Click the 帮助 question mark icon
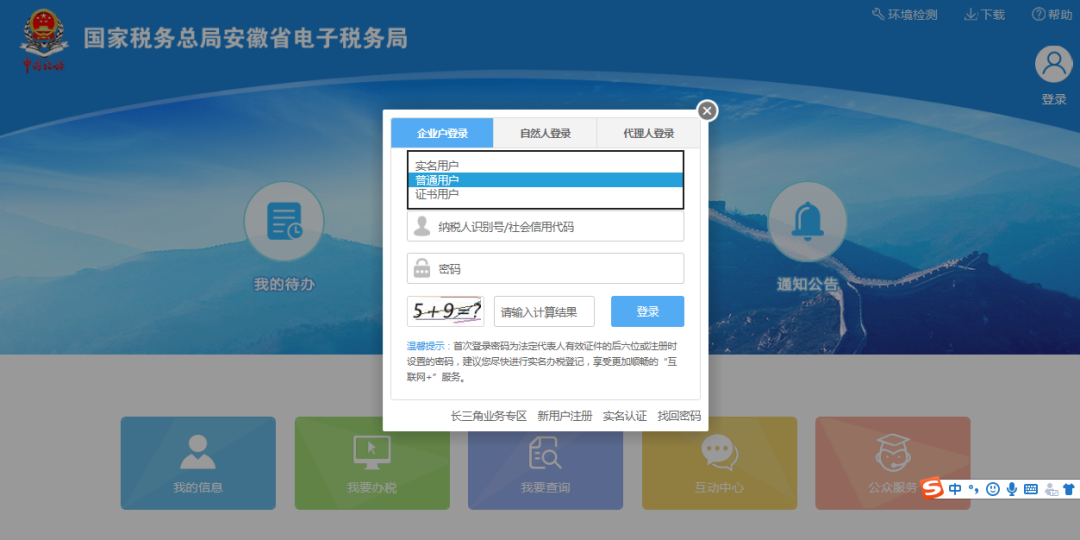1080x540 pixels. click(x=1038, y=14)
